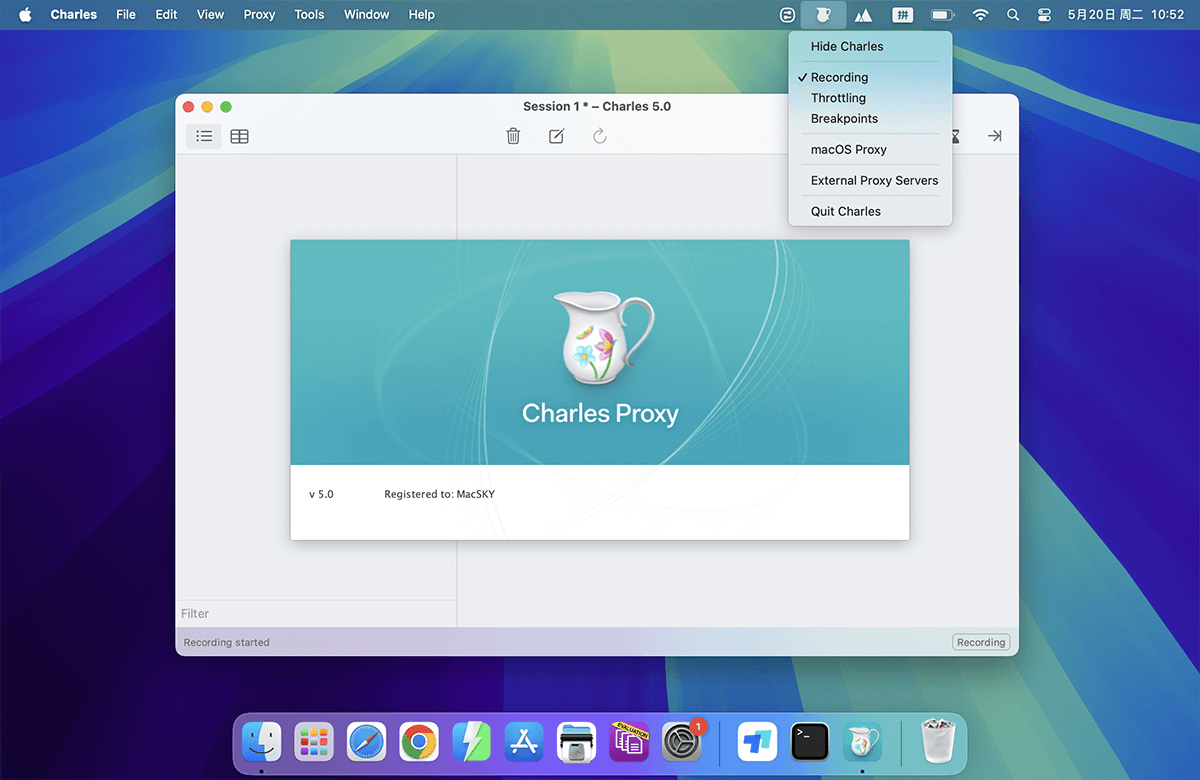Click the repeat request circular arrow icon
Image resolution: width=1200 pixels, height=780 pixels.
click(600, 136)
